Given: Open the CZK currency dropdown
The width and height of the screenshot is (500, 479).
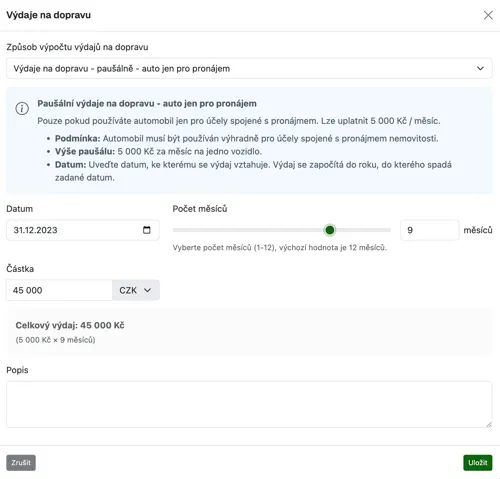Looking at the screenshot, I should pos(136,290).
